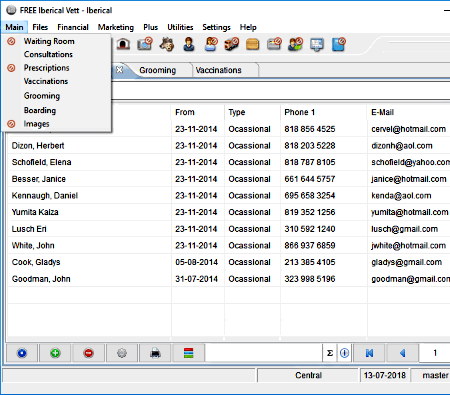Click the sigma sum button

(x=330, y=353)
